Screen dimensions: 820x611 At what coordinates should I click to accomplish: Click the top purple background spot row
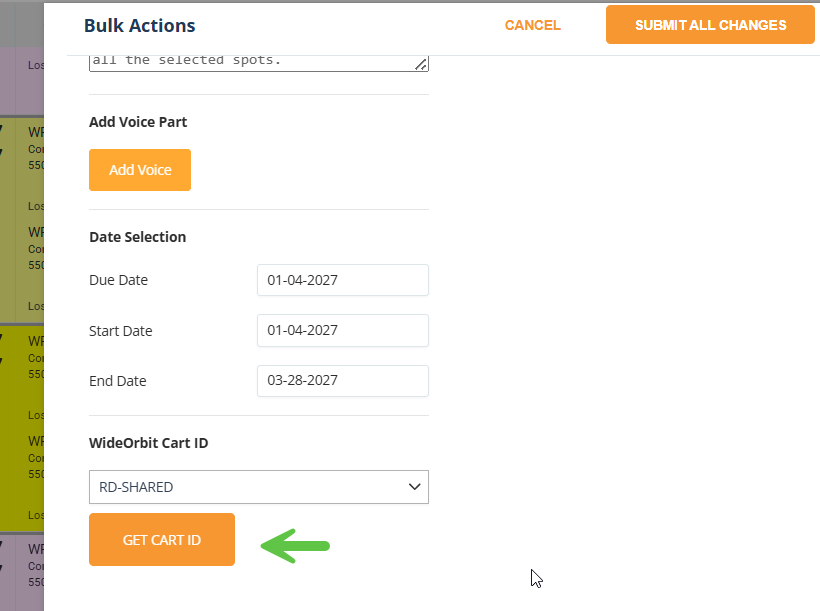pyautogui.click(x=22, y=81)
